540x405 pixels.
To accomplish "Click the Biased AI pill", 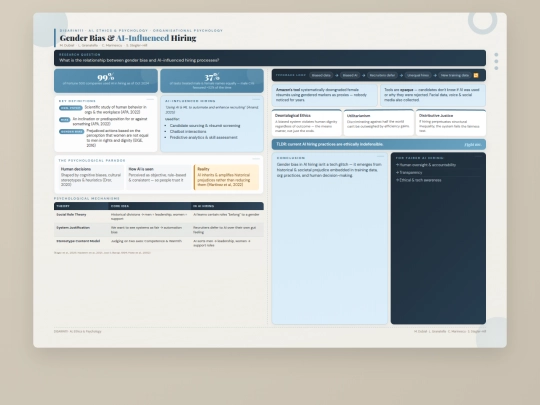I will 350,75.
